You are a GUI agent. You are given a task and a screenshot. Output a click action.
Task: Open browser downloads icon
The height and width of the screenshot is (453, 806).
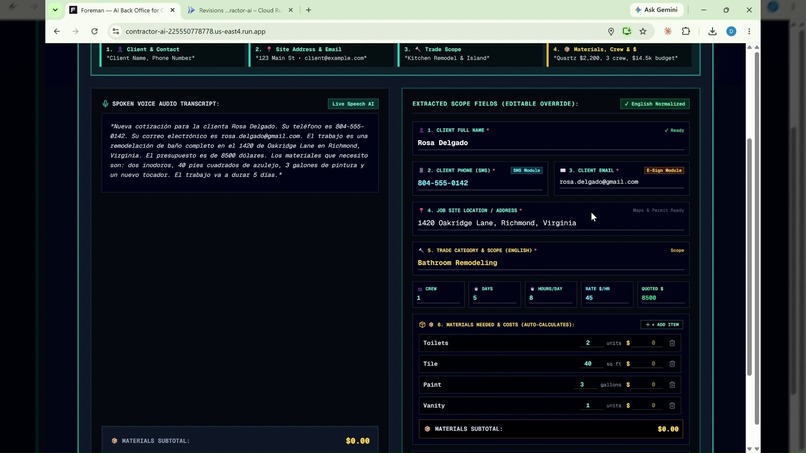[712, 31]
